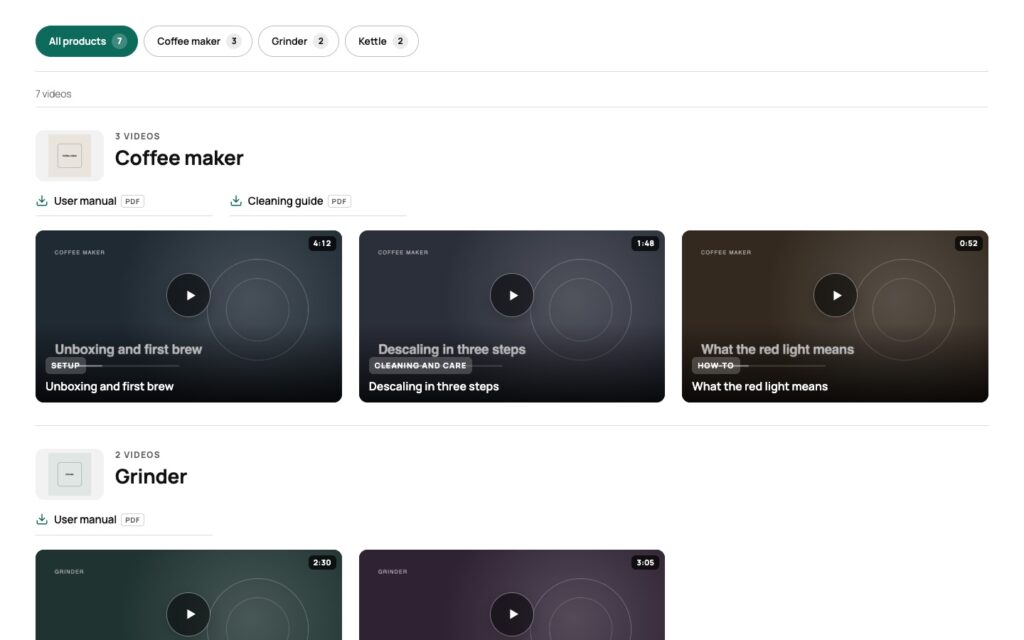
Task: Play the Descaling in three steps video
Action: coord(511,295)
